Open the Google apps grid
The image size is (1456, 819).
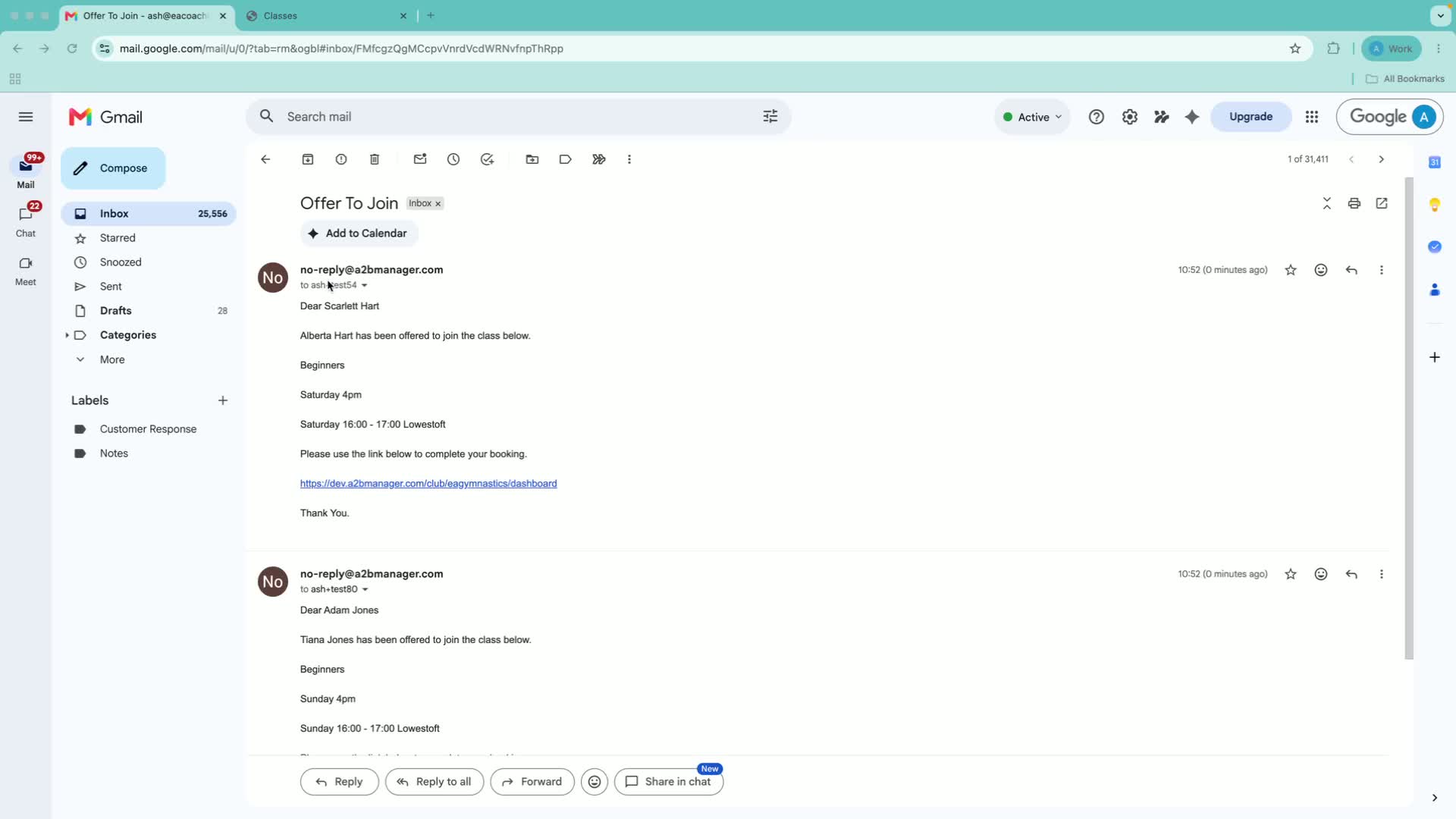(1312, 117)
